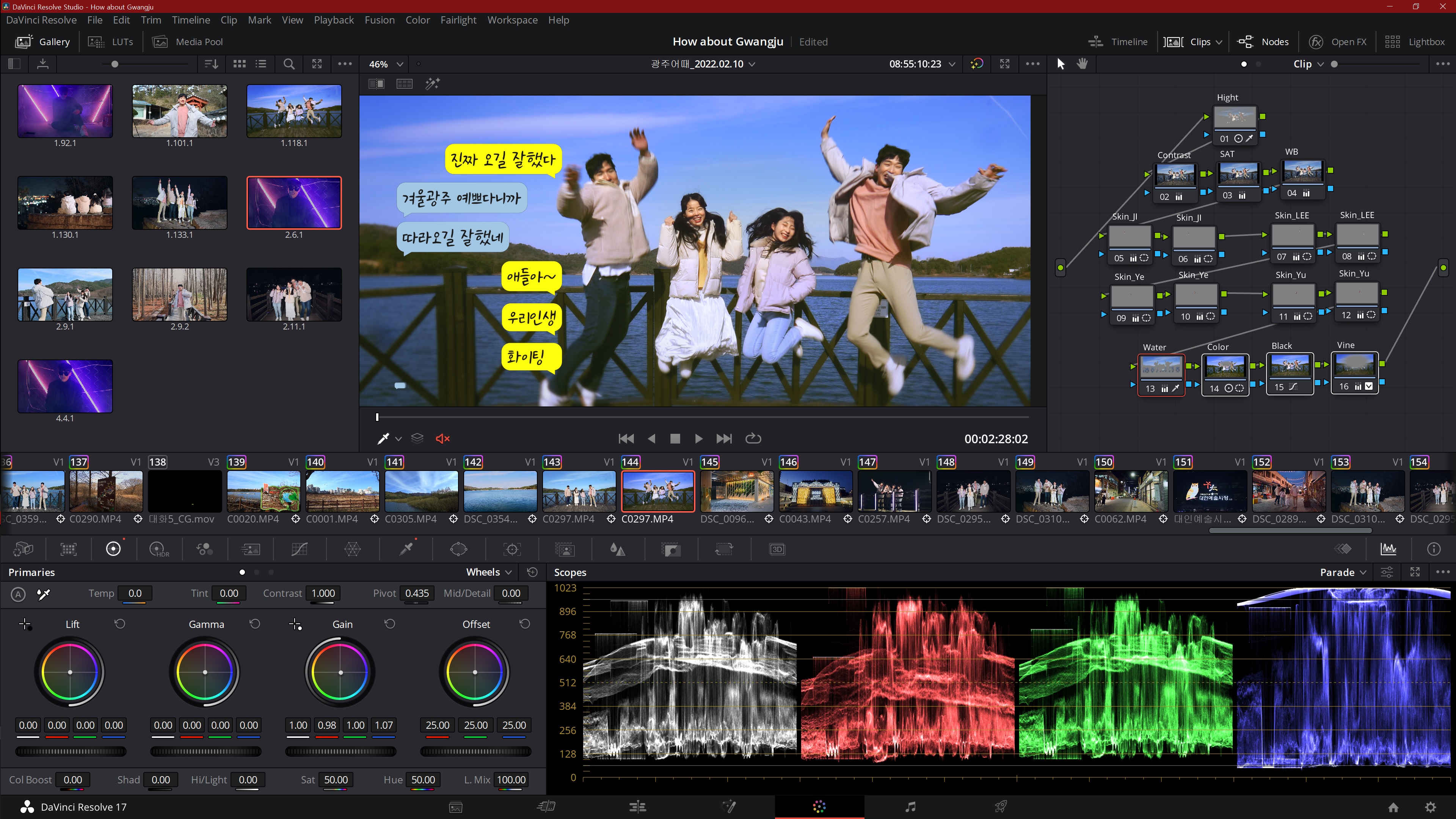Open the node graph Clip mode dropdown
This screenshot has height=819, width=1456.
[1309, 64]
